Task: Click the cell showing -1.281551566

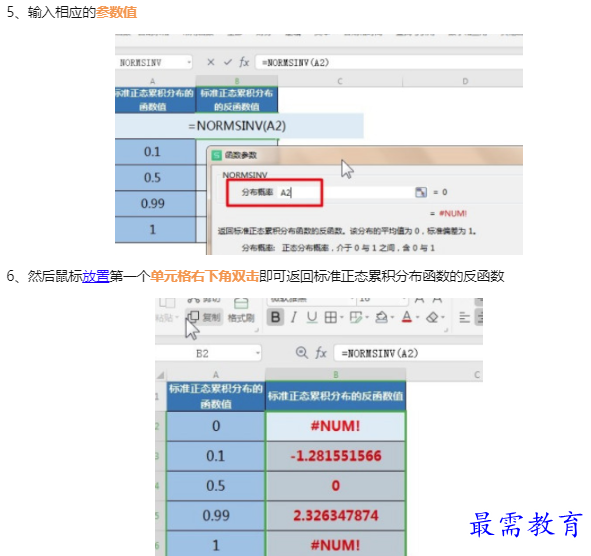Action: [335, 456]
